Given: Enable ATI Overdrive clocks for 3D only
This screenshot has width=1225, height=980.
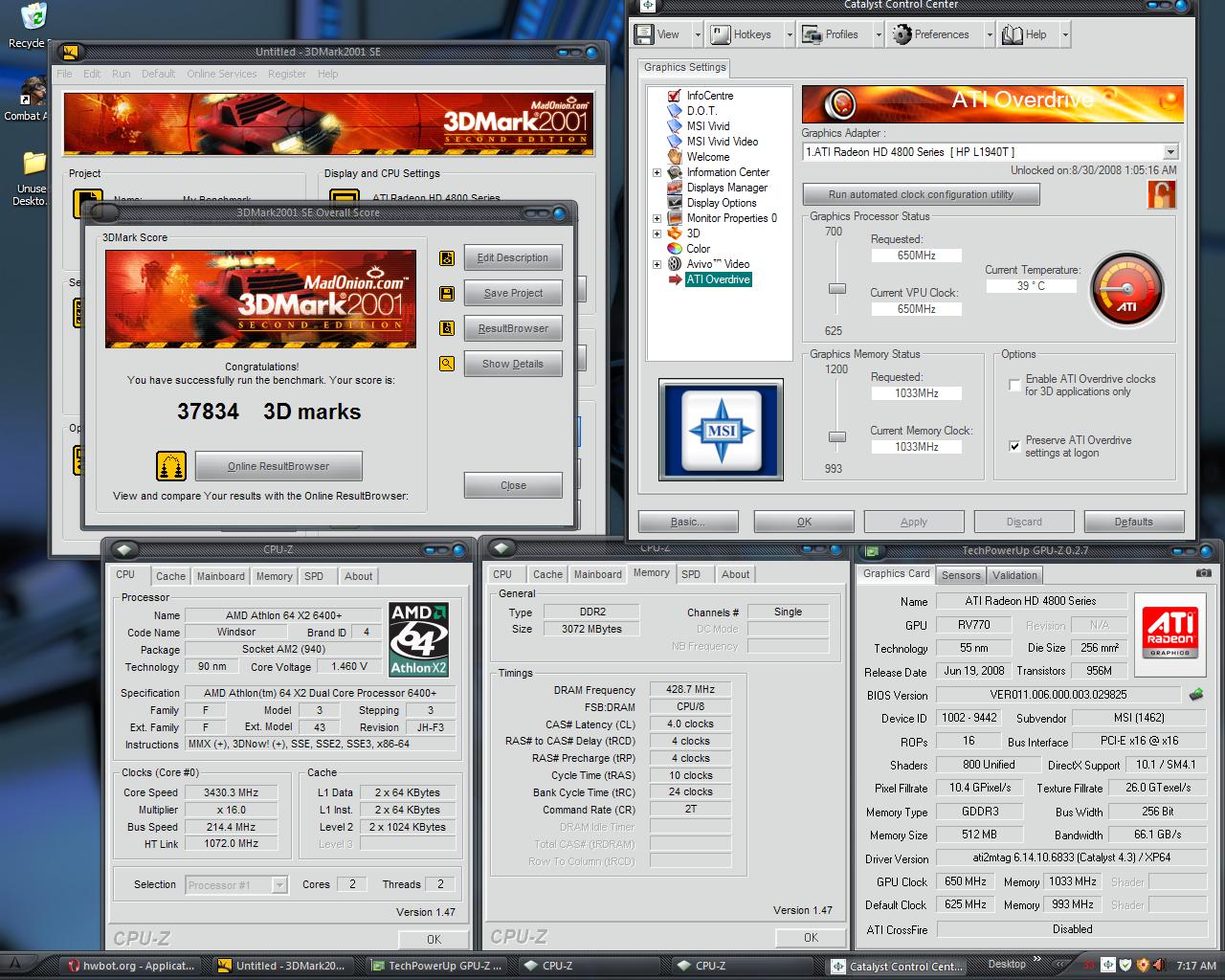Looking at the screenshot, I should (1014, 385).
